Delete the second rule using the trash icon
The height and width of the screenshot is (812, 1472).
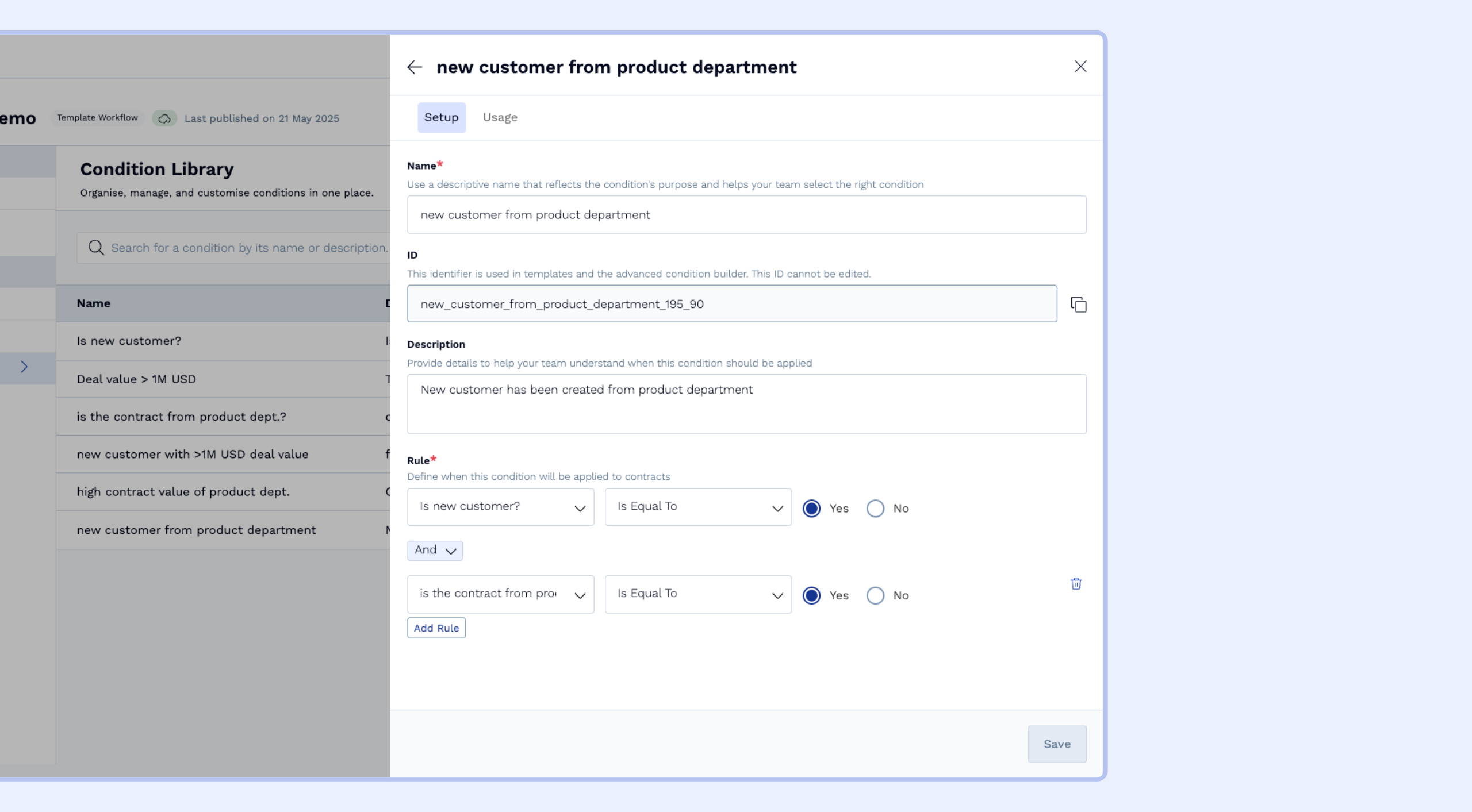(1076, 584)
